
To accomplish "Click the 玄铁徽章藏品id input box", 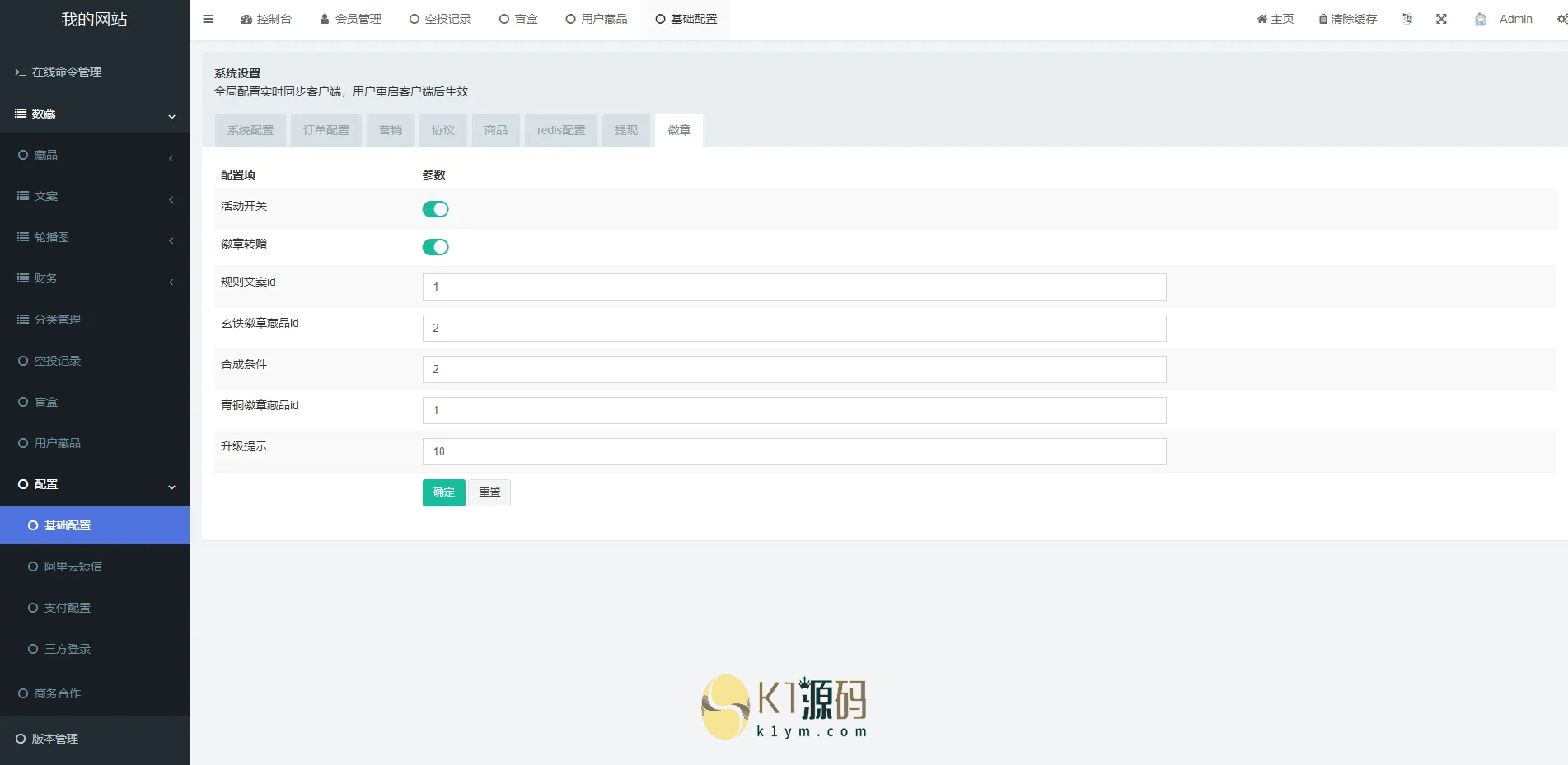I will point(794,328).
